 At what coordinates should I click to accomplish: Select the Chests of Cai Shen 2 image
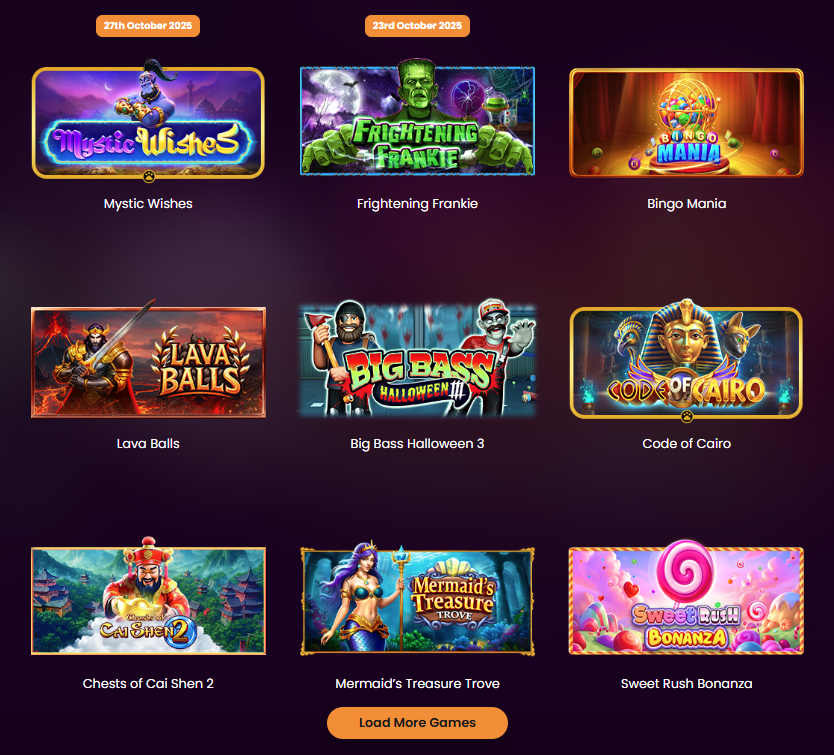point(148,596)
